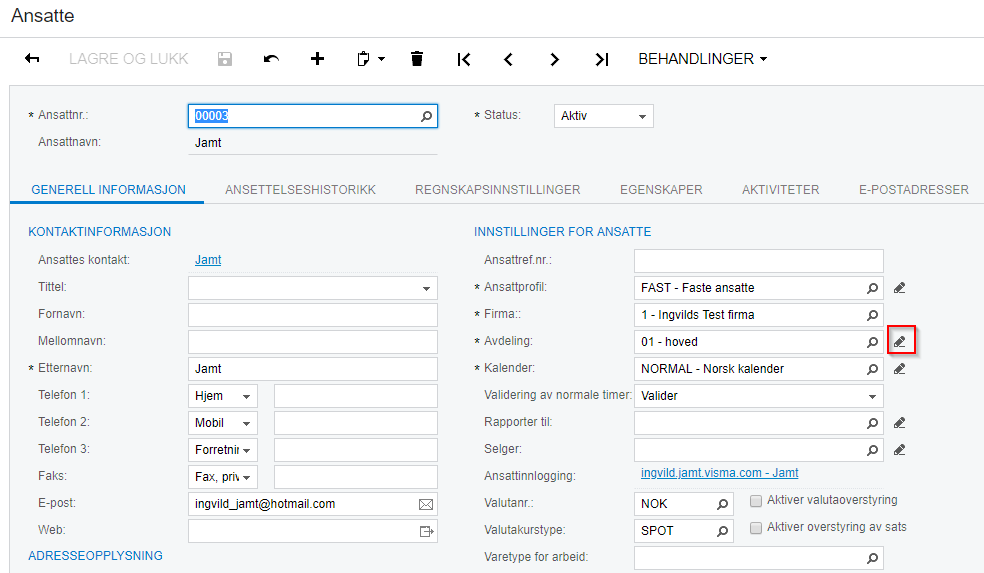This screenshot has width=984, height=573.
Task: Click the envelope icon in E-post field
Action: [x=425, y=504]
